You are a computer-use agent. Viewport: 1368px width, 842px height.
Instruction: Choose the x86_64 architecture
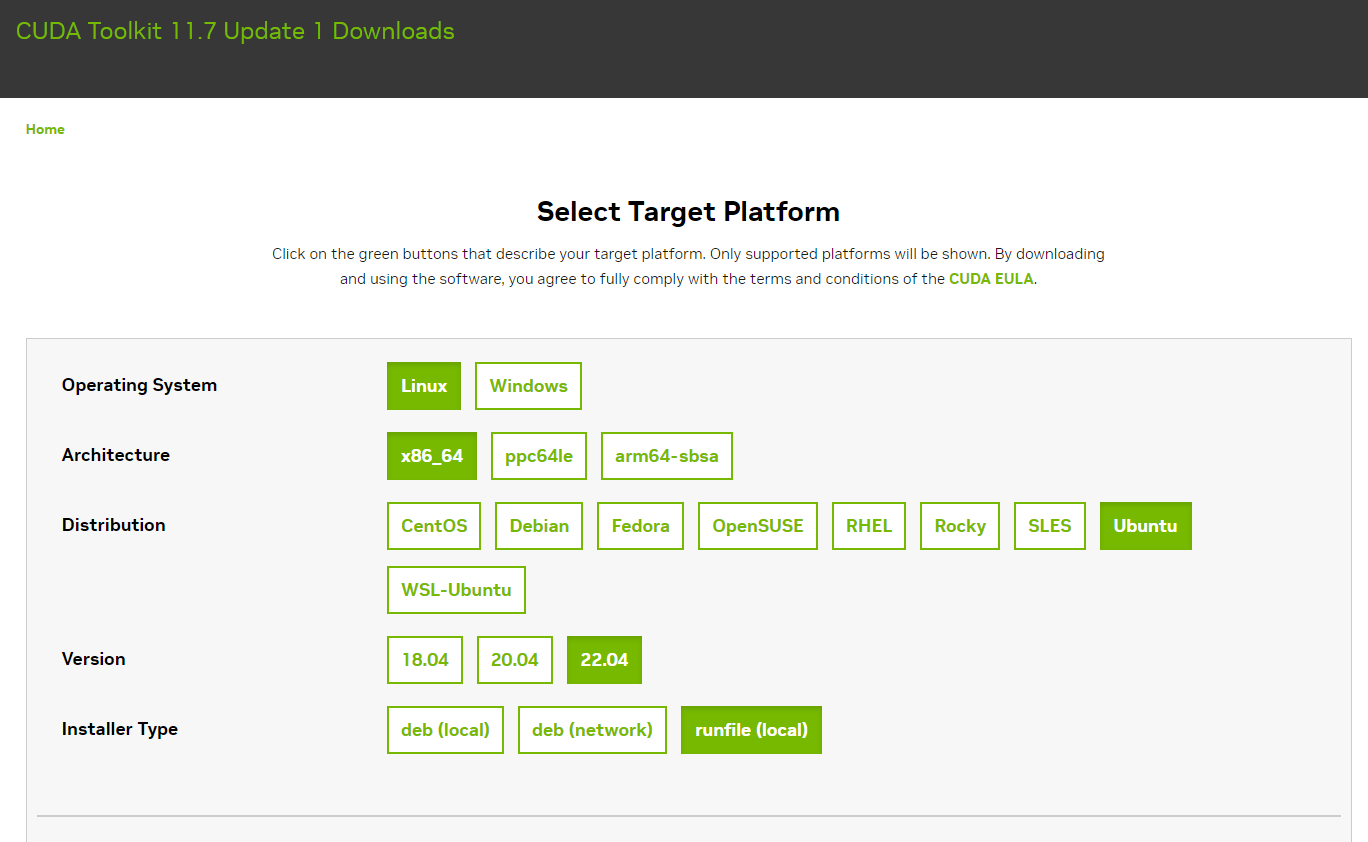click(x=432, y=456)
